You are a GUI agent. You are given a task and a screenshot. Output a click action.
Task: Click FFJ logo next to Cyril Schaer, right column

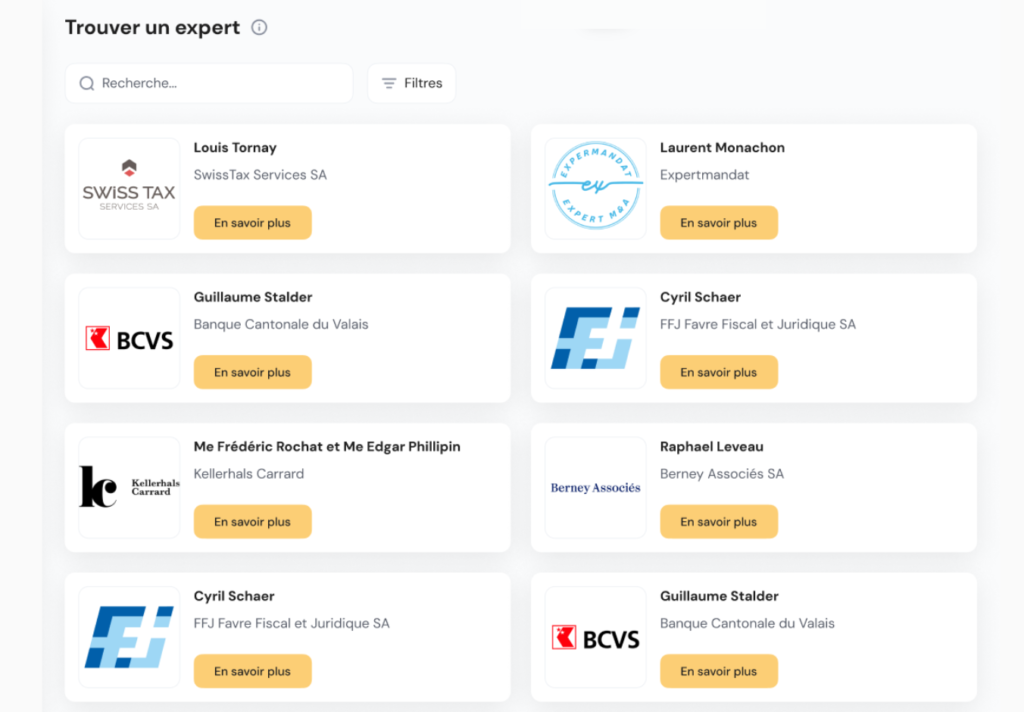[596, 338]
